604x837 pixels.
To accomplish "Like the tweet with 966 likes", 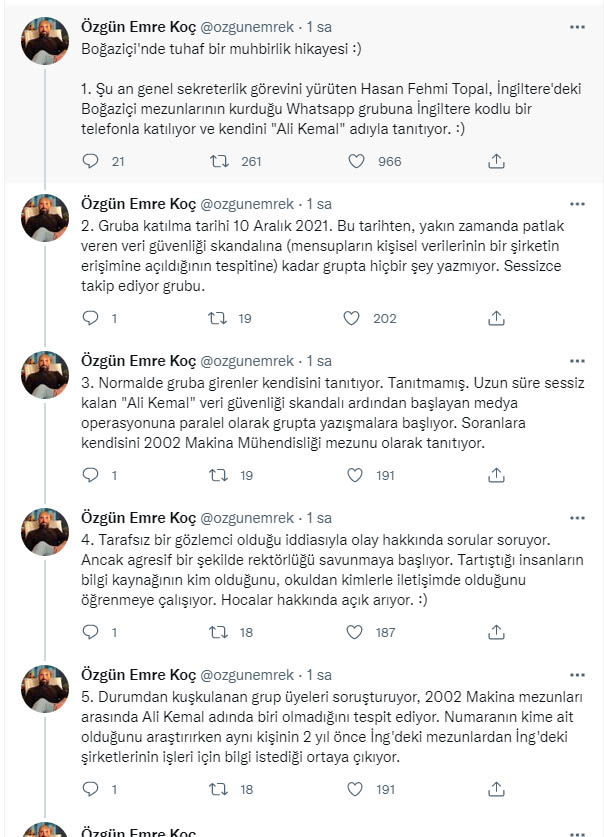I will 356,161.
